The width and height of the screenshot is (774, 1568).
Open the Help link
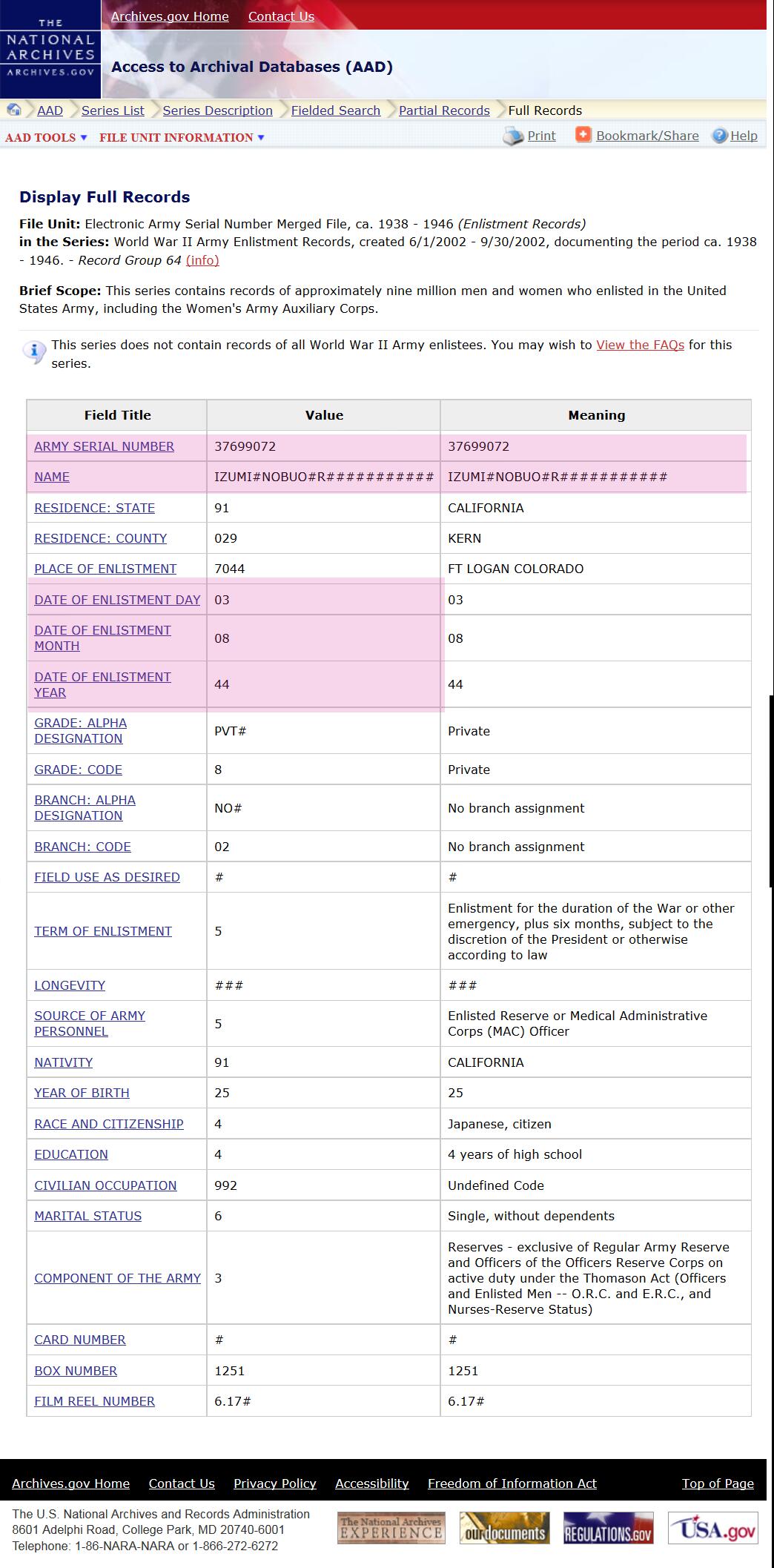tap(744, 136)
